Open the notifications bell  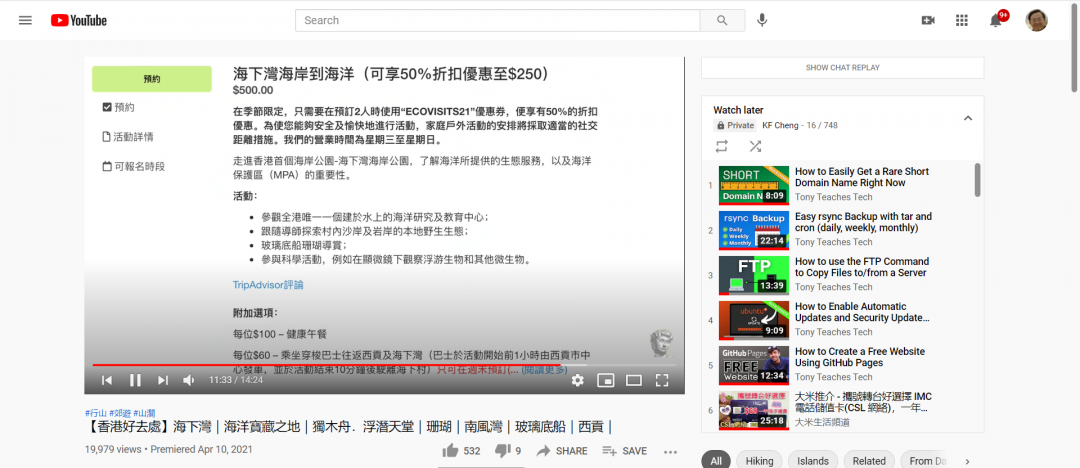pyautogui.click(x=996, y=20)
